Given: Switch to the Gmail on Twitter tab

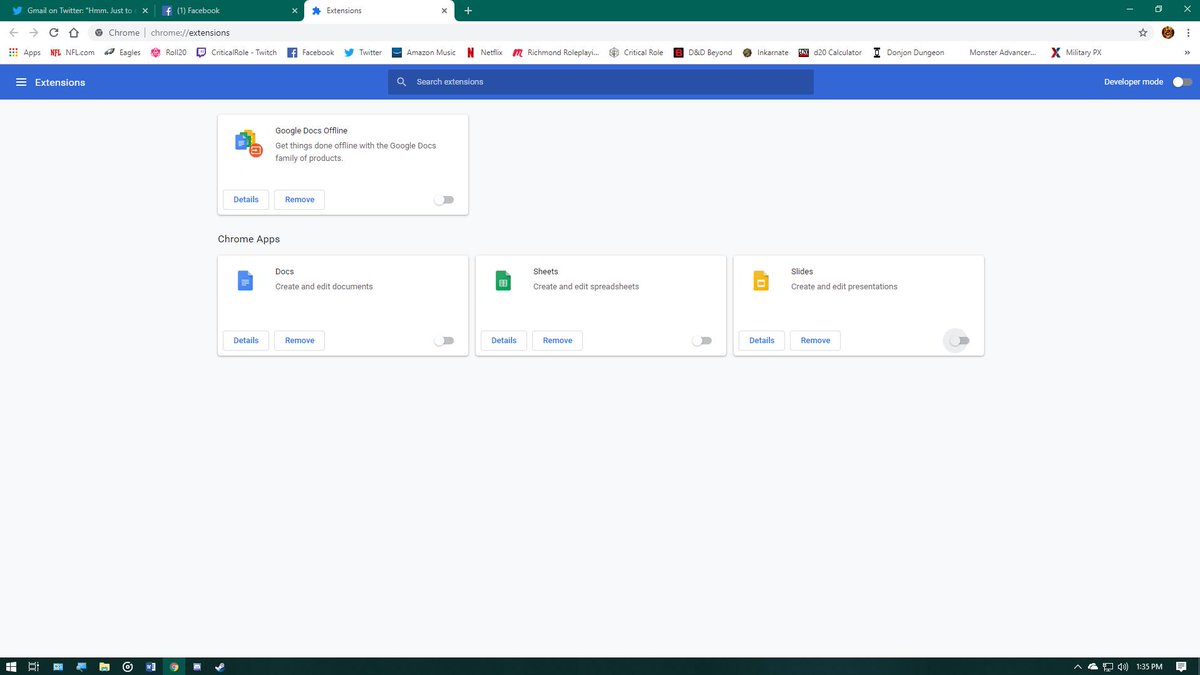Looking at the screenshot, I should 79,10.
